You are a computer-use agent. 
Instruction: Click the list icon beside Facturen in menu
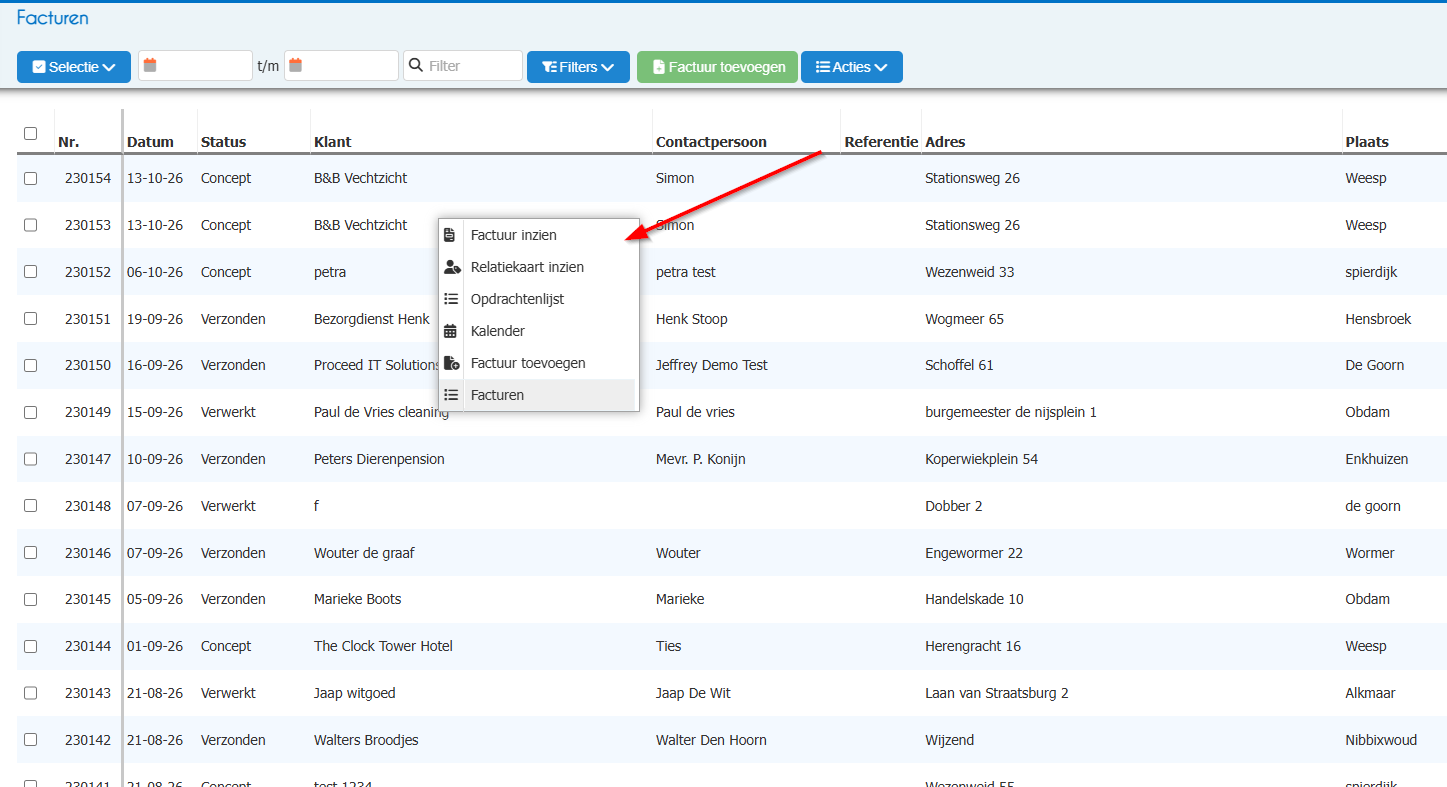coord(451,395)
